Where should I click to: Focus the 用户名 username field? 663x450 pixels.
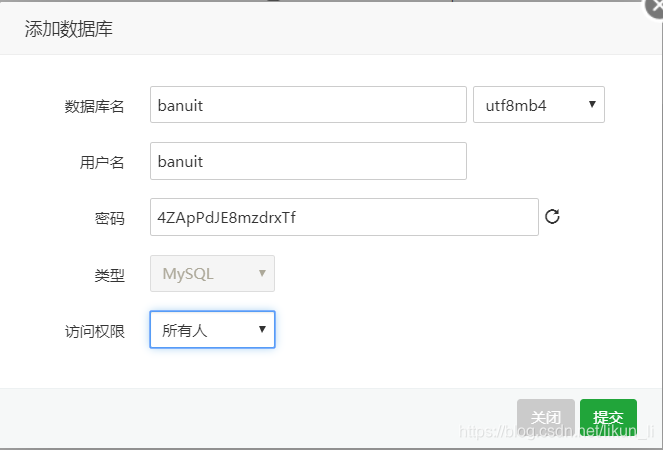pyautogui.click(x=308, y=161)
